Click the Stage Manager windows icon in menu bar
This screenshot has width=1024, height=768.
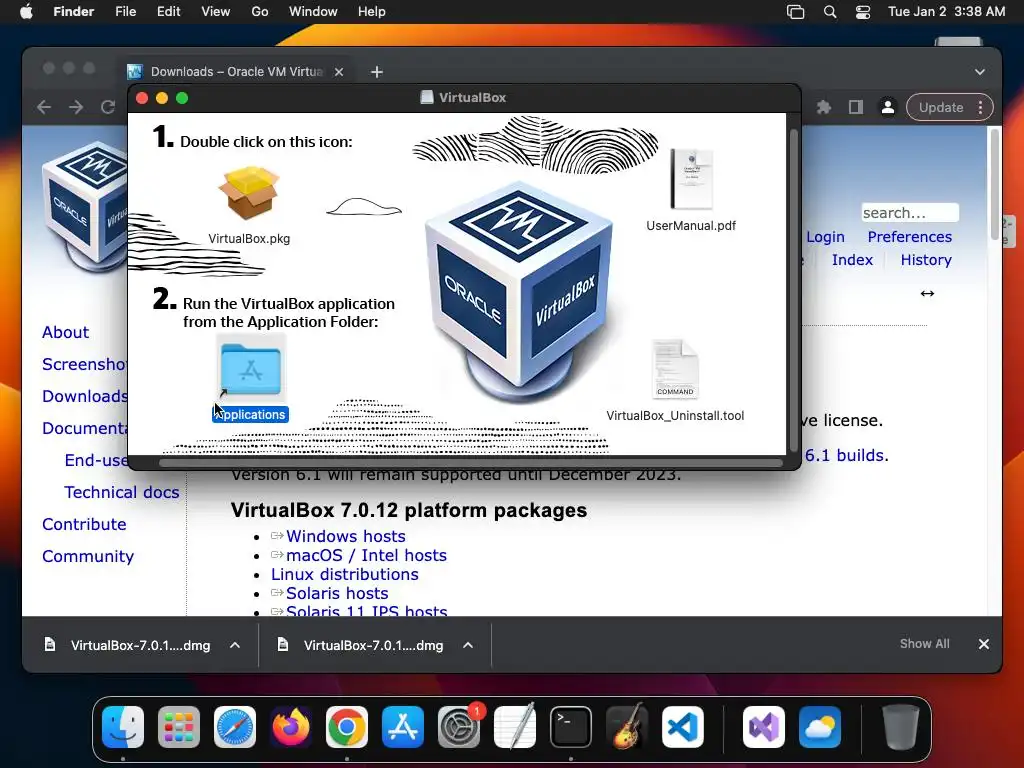pyautogui.click(x=795, y=12)
